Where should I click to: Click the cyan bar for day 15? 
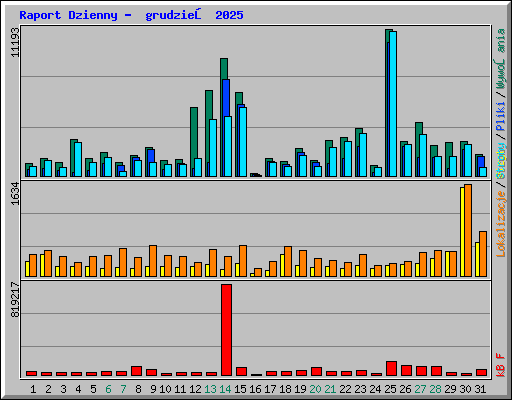[243, 142]
